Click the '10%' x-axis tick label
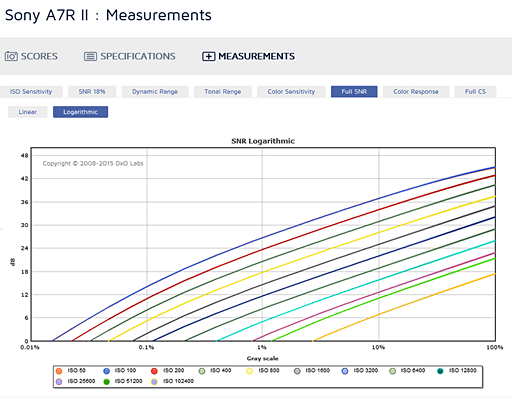Image resolution: width=512 pixels, height=400 pixels. pos(378,347)
